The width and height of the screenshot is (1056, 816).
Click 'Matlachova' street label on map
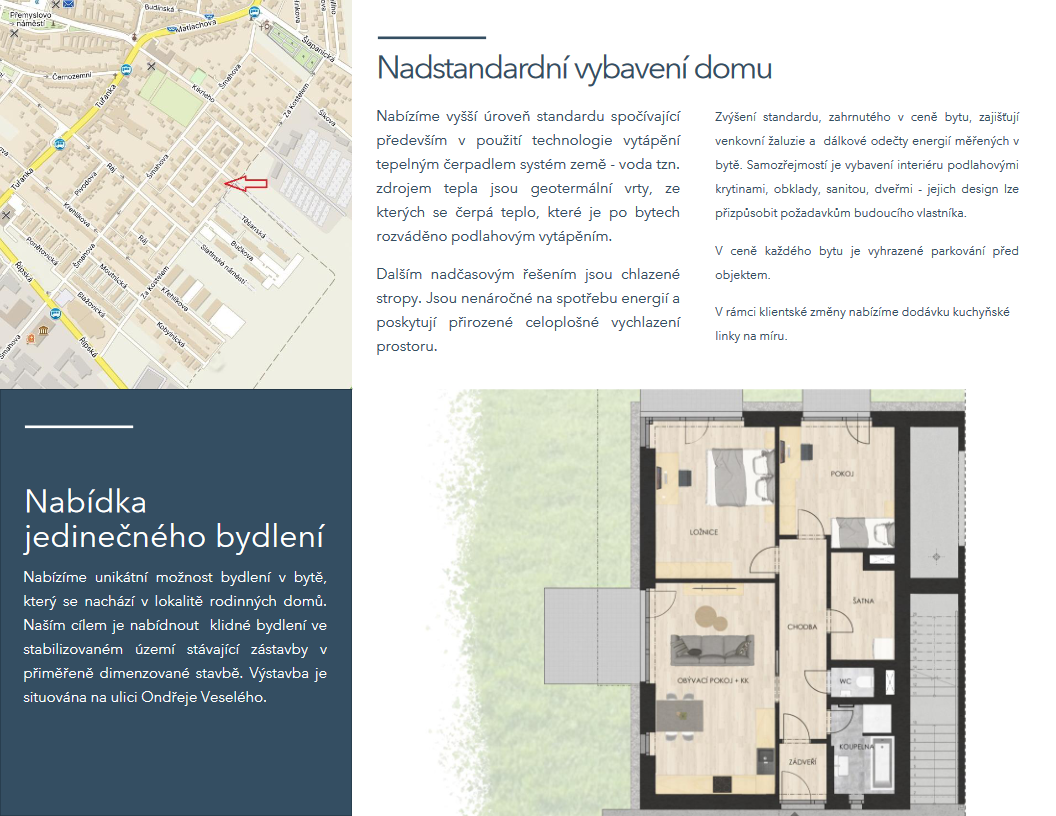tap(195, 26)
